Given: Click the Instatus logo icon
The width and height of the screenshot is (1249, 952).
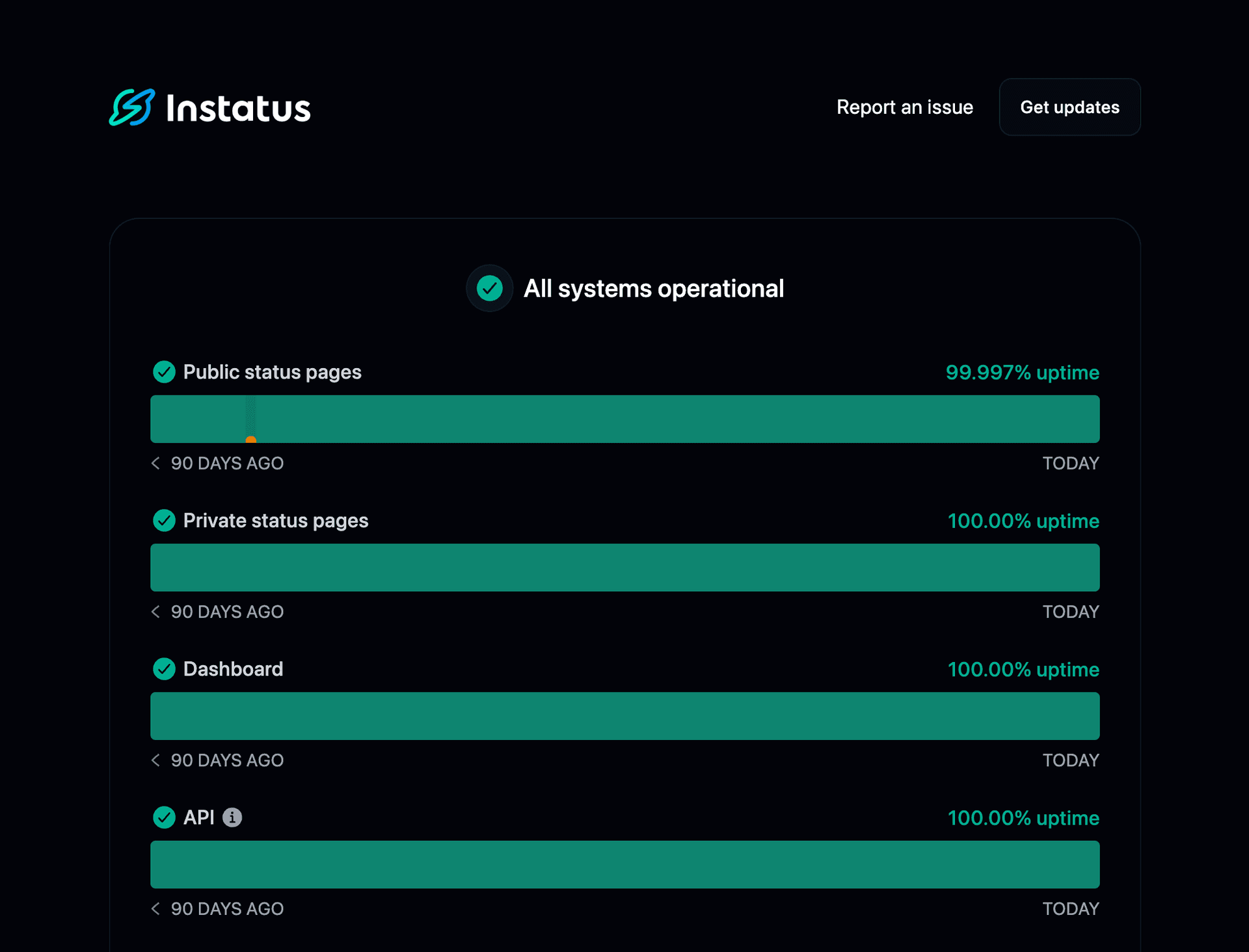Looking at the screenshot, I should (x=131, y=107).
